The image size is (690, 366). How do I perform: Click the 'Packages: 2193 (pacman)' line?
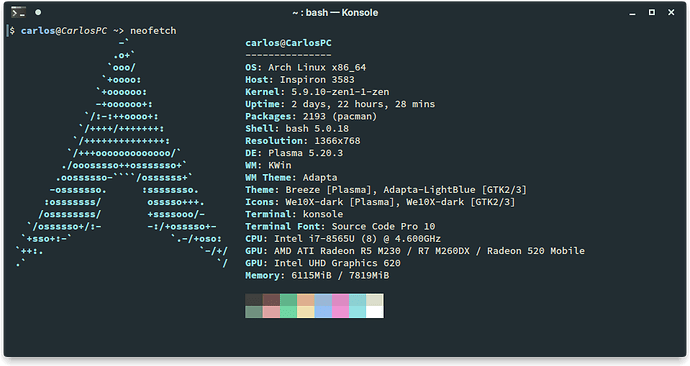point(311,117)
